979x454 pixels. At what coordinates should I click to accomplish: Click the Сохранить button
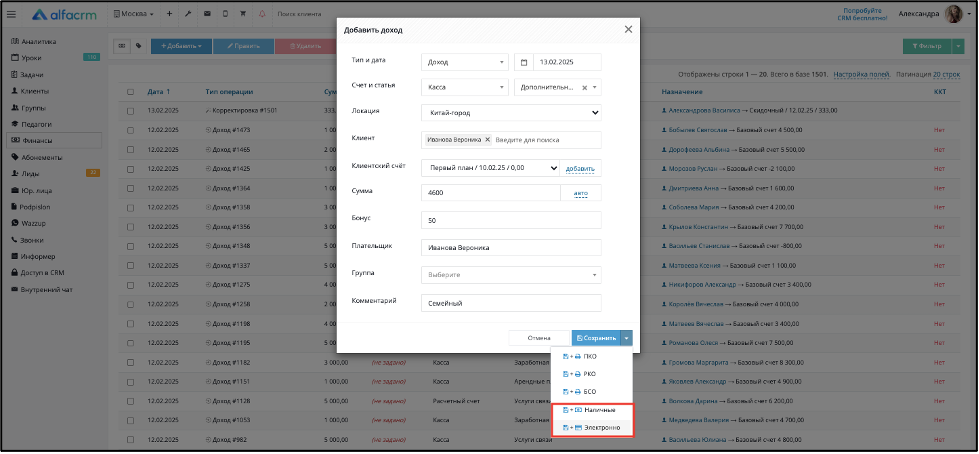pyautogui.click(x=596, y=338)
